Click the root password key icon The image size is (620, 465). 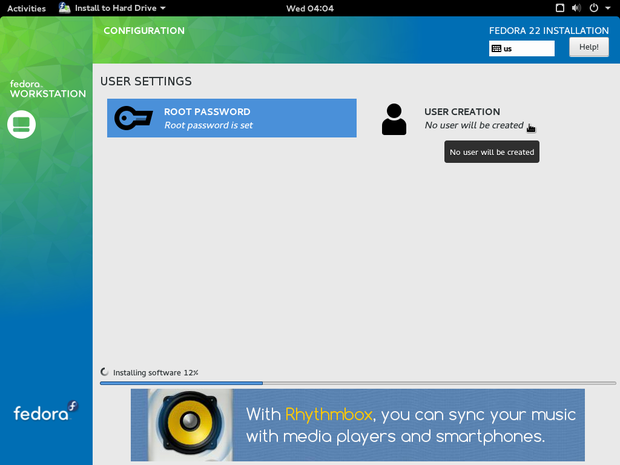(x=133, y=118)
